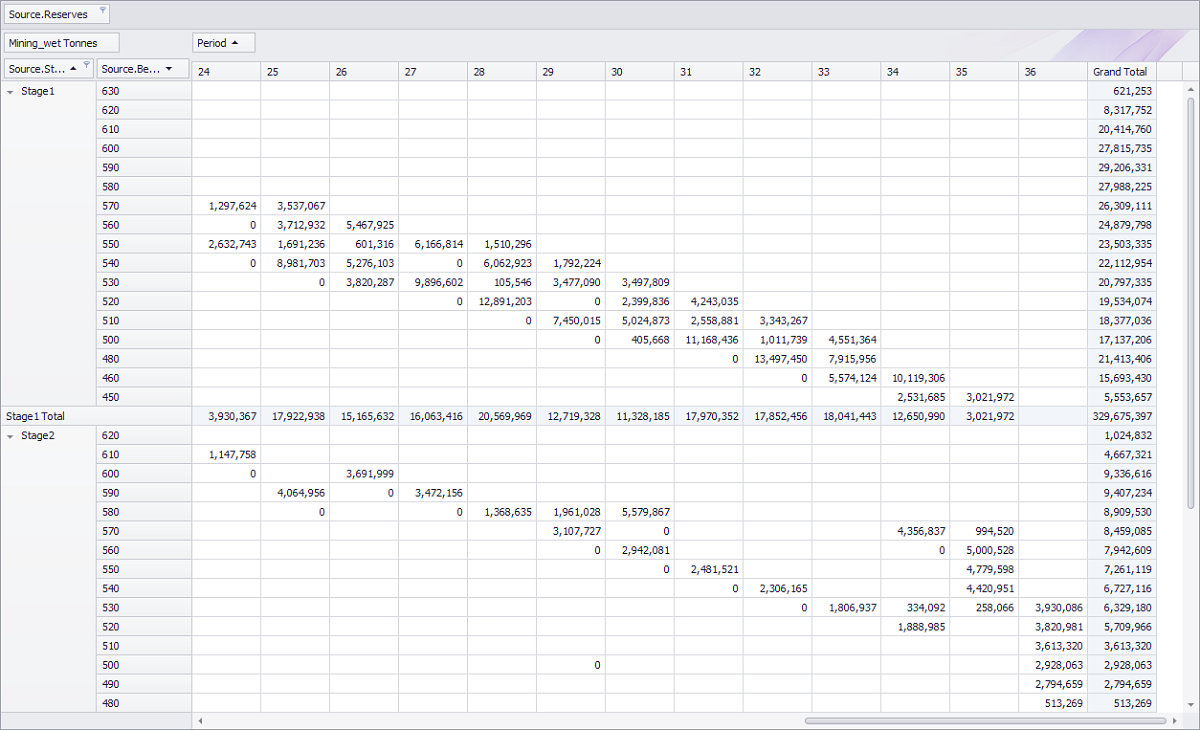Collapse the Stage1 group

[x=12, y=90]
